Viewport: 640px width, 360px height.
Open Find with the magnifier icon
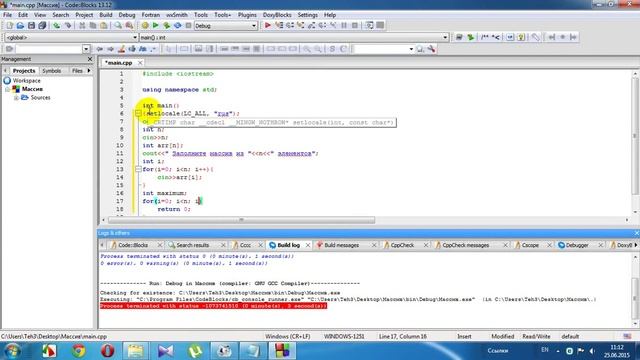[x=118, y=26]
